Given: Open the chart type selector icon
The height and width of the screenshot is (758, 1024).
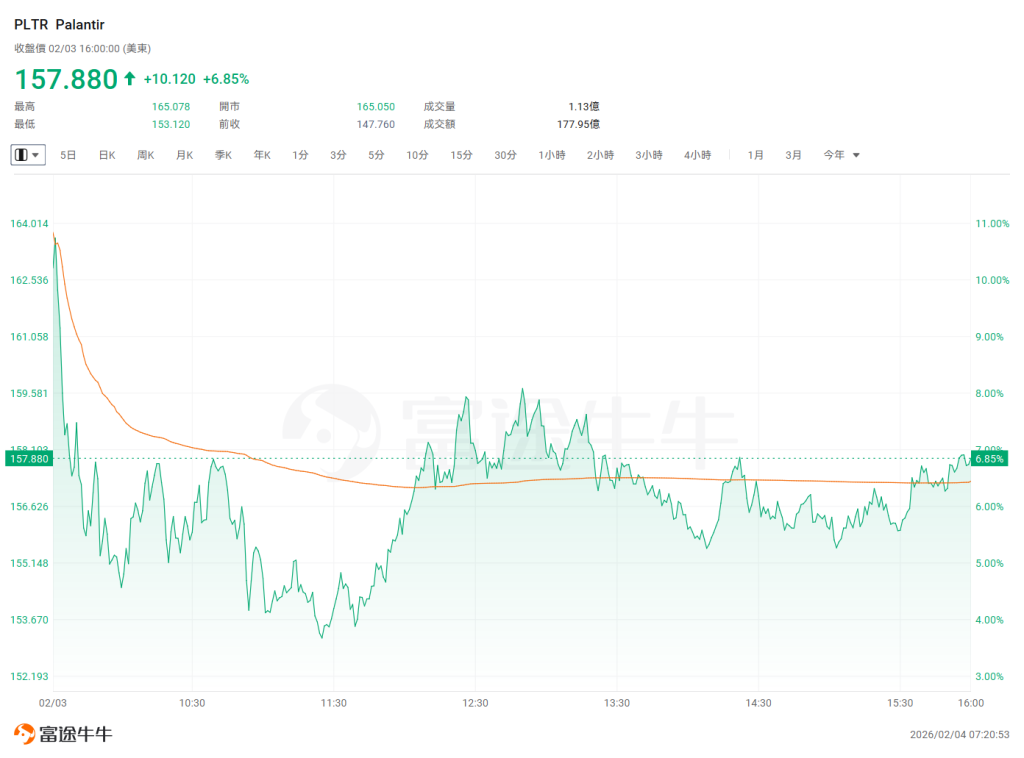Looking at the screenshot, I should (x=27, y=155).
